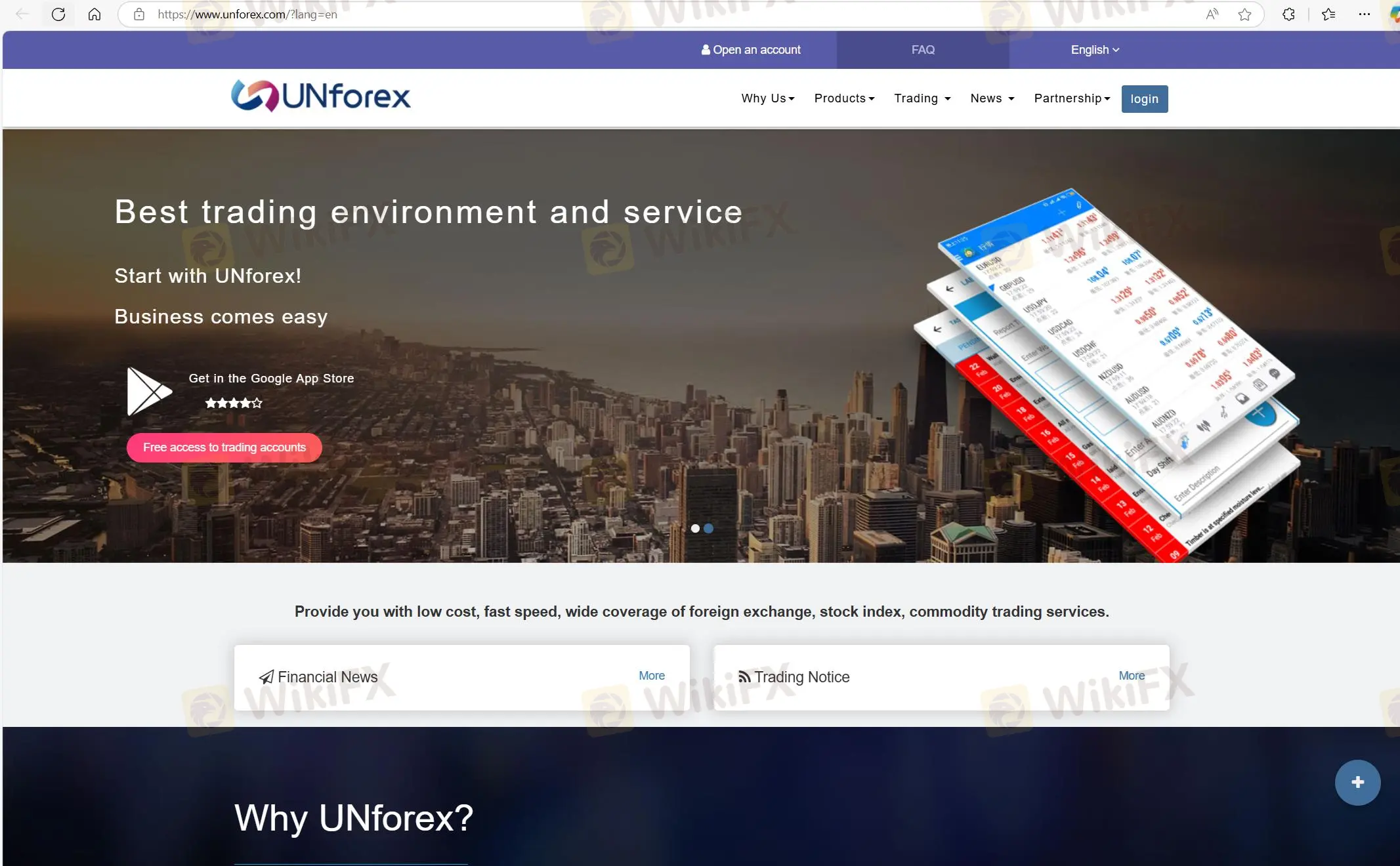The height and width of the screenshot is (866, 1400).
Task: Expand the Partnership menu
Action: pos(1072,98)
